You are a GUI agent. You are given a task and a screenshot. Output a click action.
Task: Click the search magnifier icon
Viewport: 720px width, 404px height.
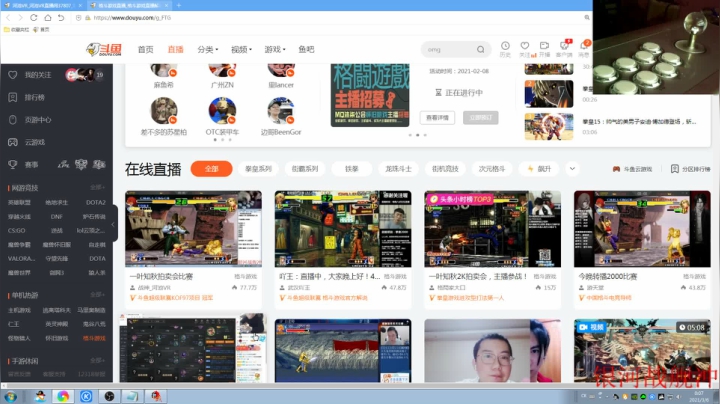(x=480, y=49)
